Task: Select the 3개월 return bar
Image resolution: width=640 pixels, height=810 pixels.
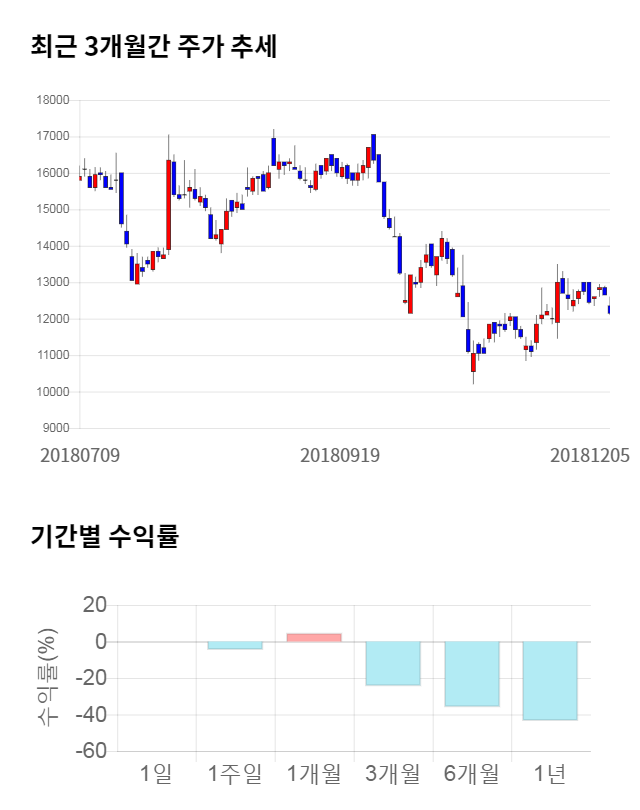Action: coord(393,663)
